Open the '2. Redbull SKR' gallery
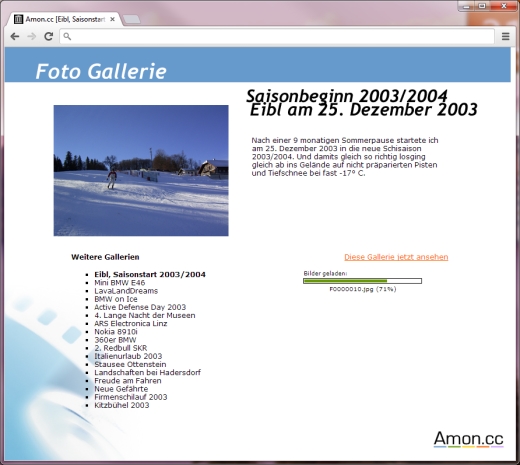The image size is (520, 465). click(x=121, y=348)
